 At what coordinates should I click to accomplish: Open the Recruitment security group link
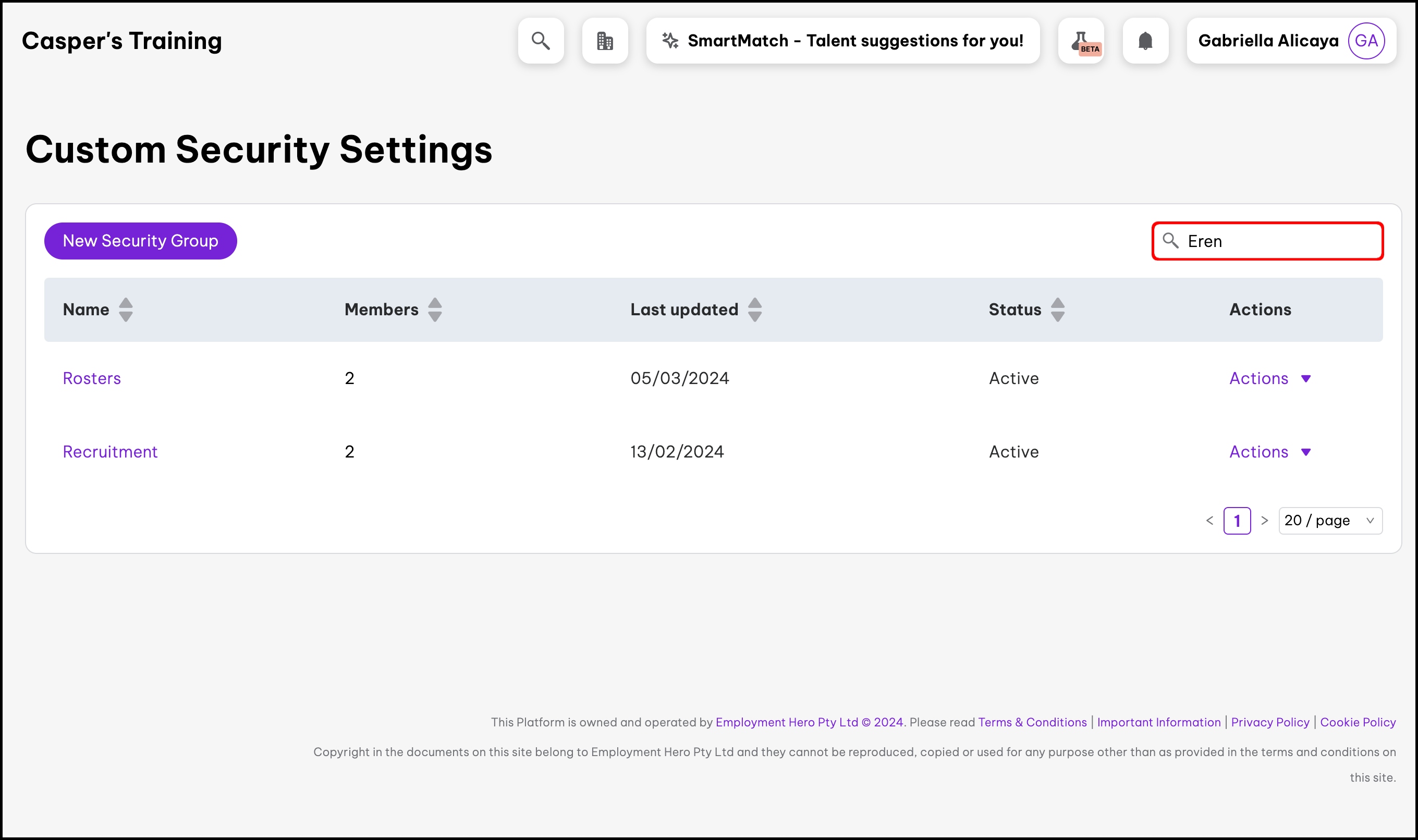[x=110, y=452]
